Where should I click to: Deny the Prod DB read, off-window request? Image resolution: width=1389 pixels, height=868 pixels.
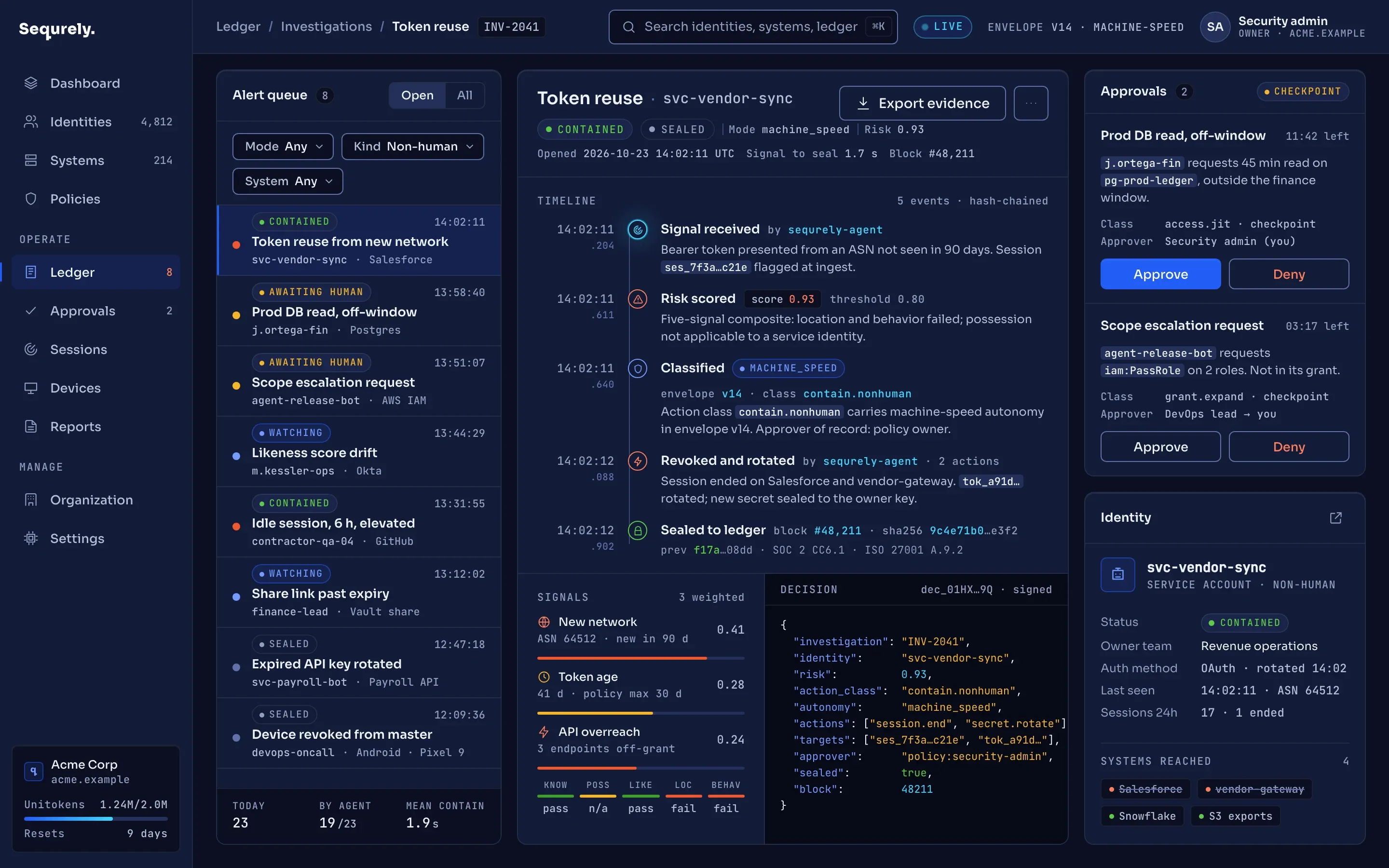1289,274
